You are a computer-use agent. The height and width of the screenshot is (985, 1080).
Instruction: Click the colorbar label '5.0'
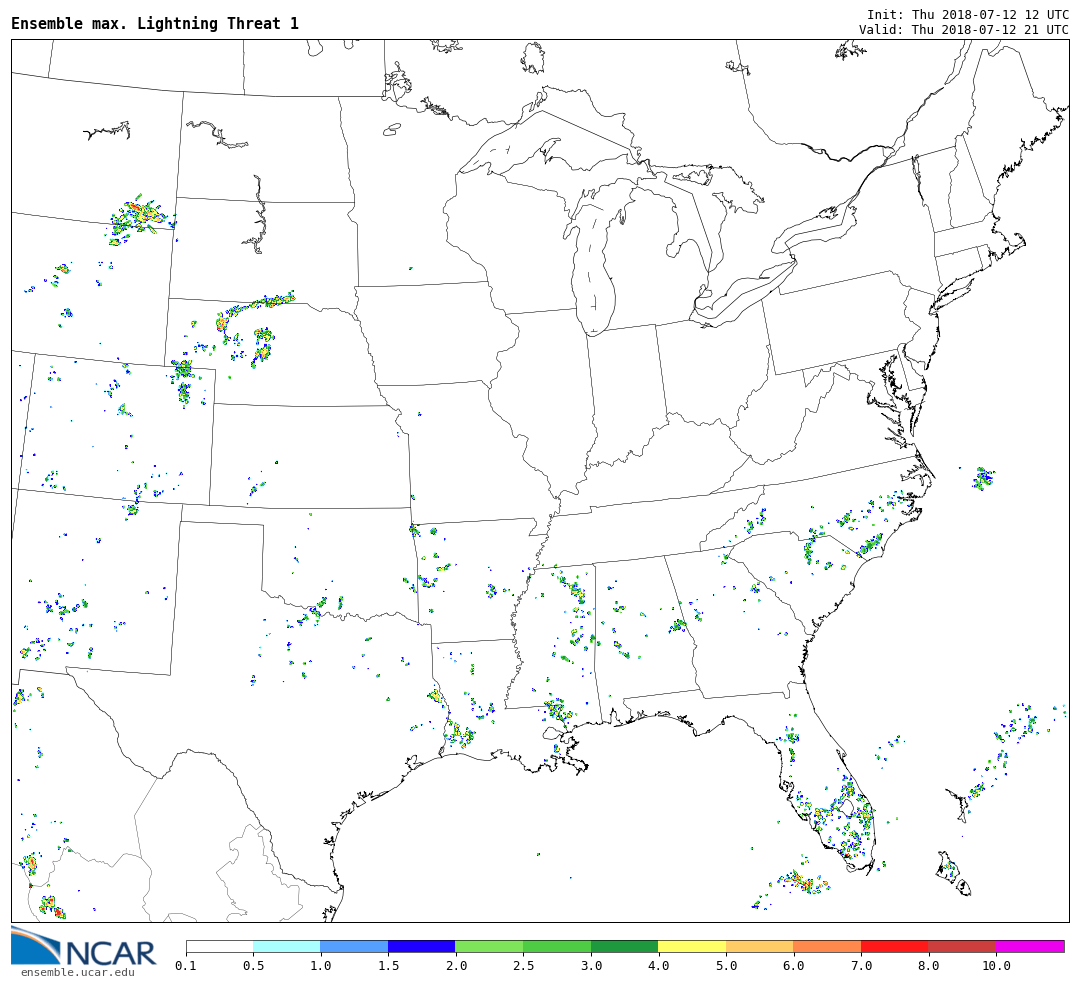click(726, 966)
